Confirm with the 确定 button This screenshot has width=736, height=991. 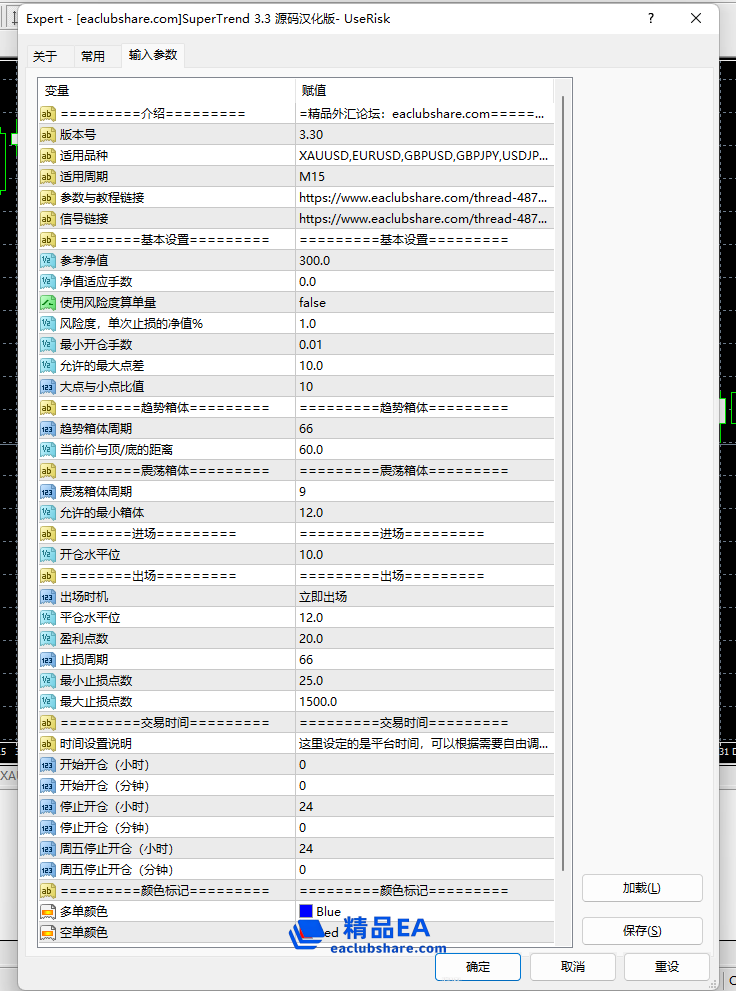pyautogui.click(x=478, y=967)
